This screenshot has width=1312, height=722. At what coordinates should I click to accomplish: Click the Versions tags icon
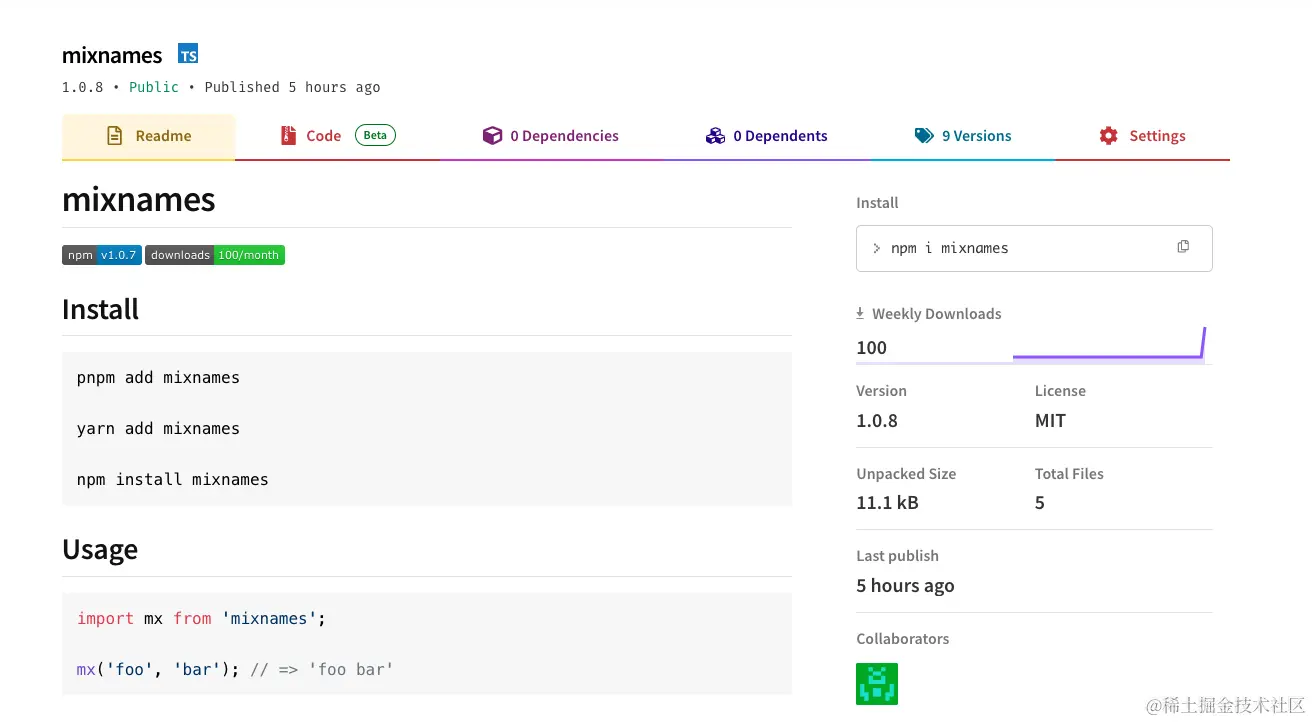[x=924, y=136]
